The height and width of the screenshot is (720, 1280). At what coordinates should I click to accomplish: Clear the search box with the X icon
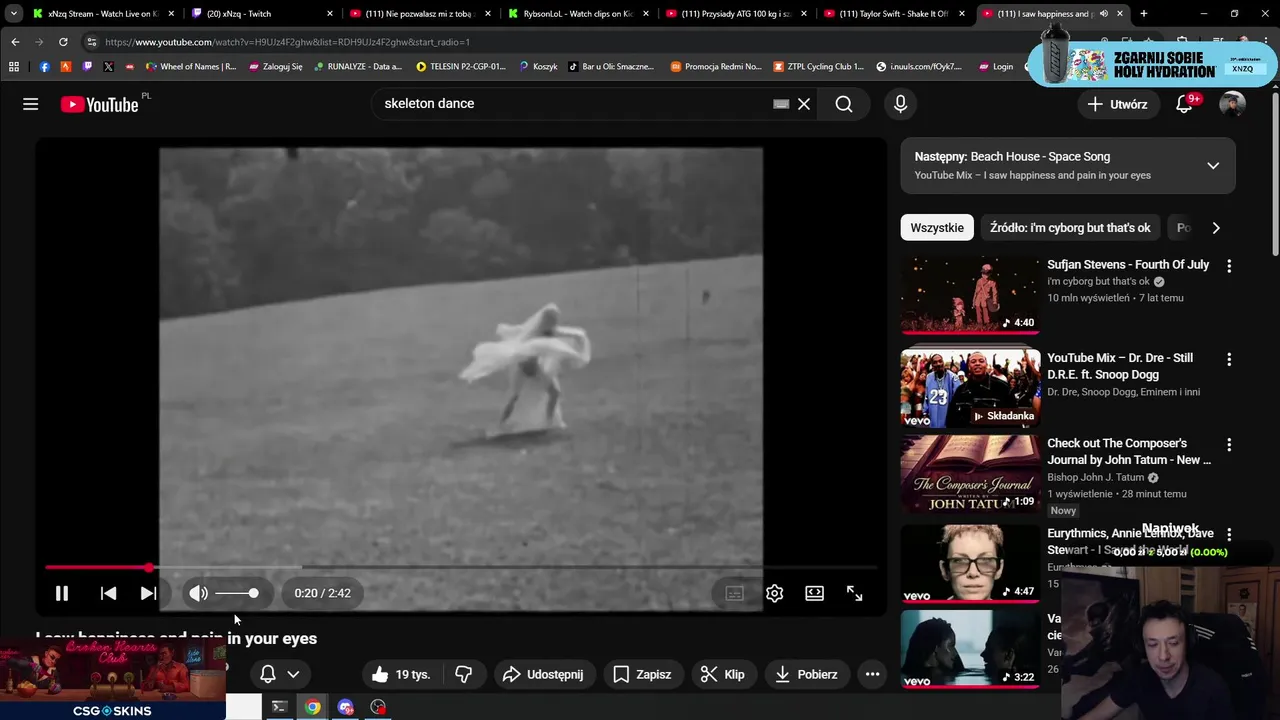tap(804, 104)
